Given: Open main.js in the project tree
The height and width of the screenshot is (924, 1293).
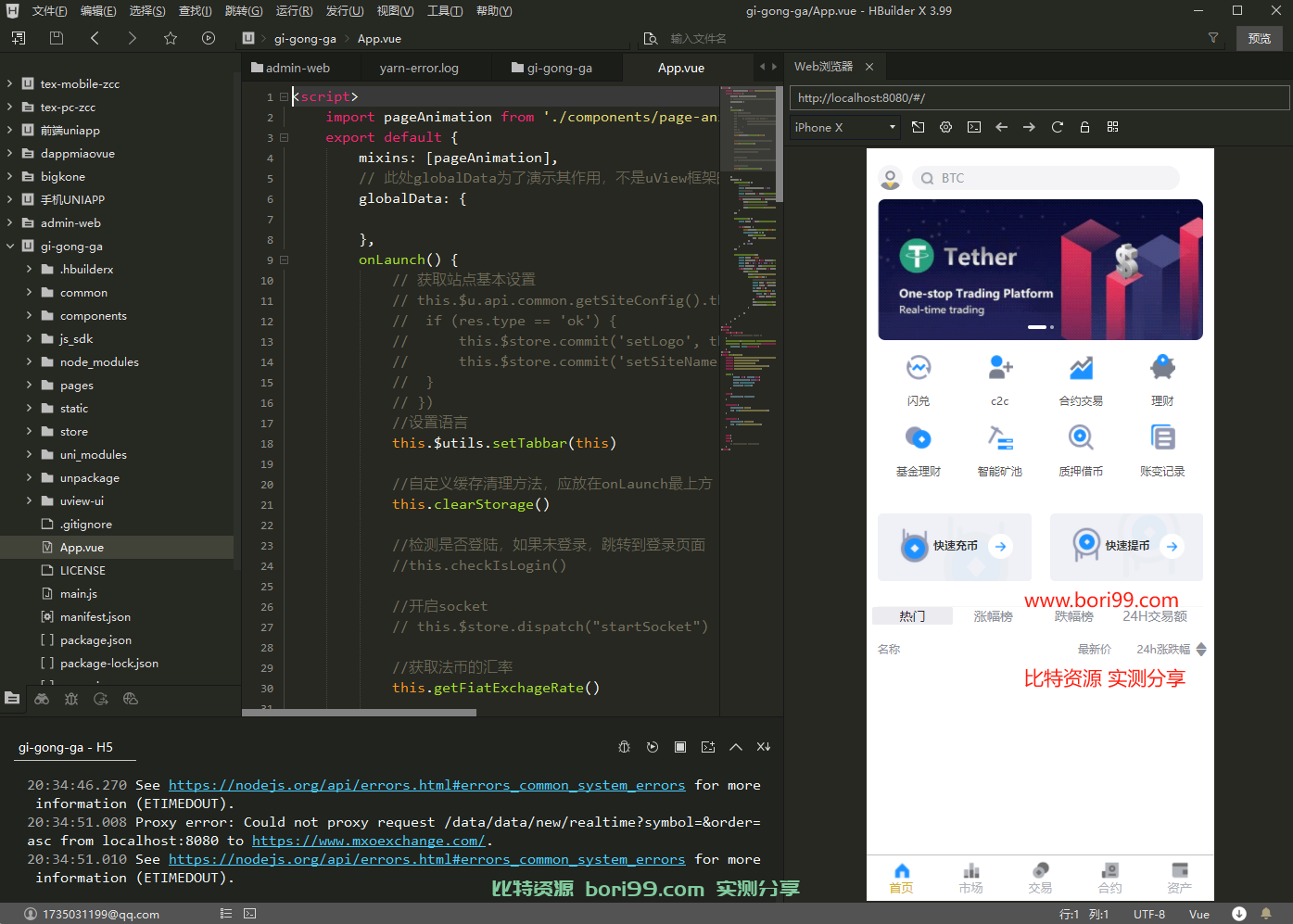Looking at the screenshot, I should [x=79, y=594].
